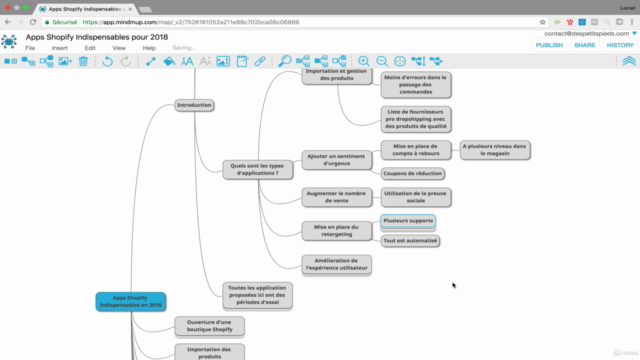640x360 pixels.
Task: Open the search find magnifier icon
Action: pos(284,61)
